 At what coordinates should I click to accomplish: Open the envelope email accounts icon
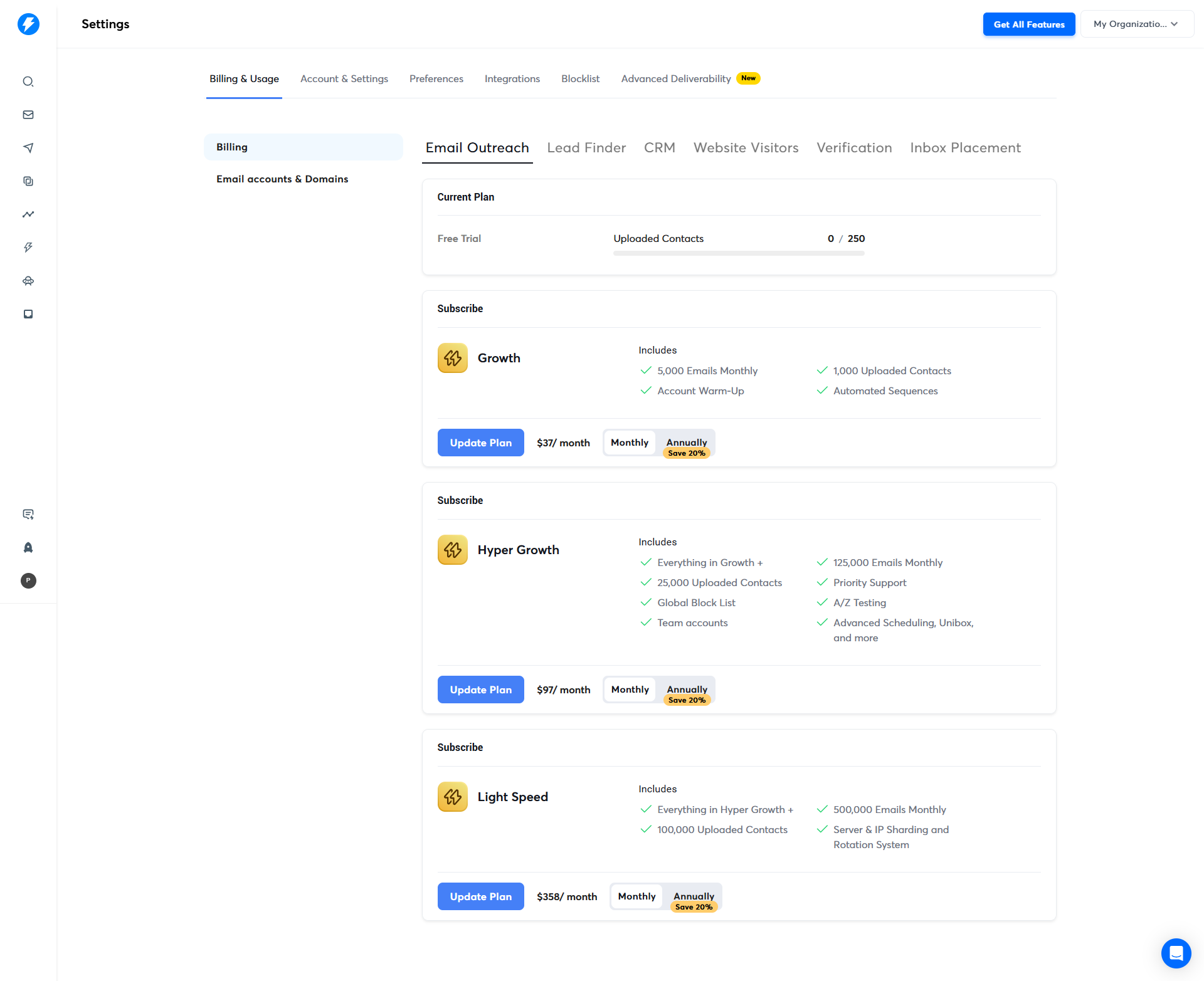pyautogui.click(x=28, y=115)
